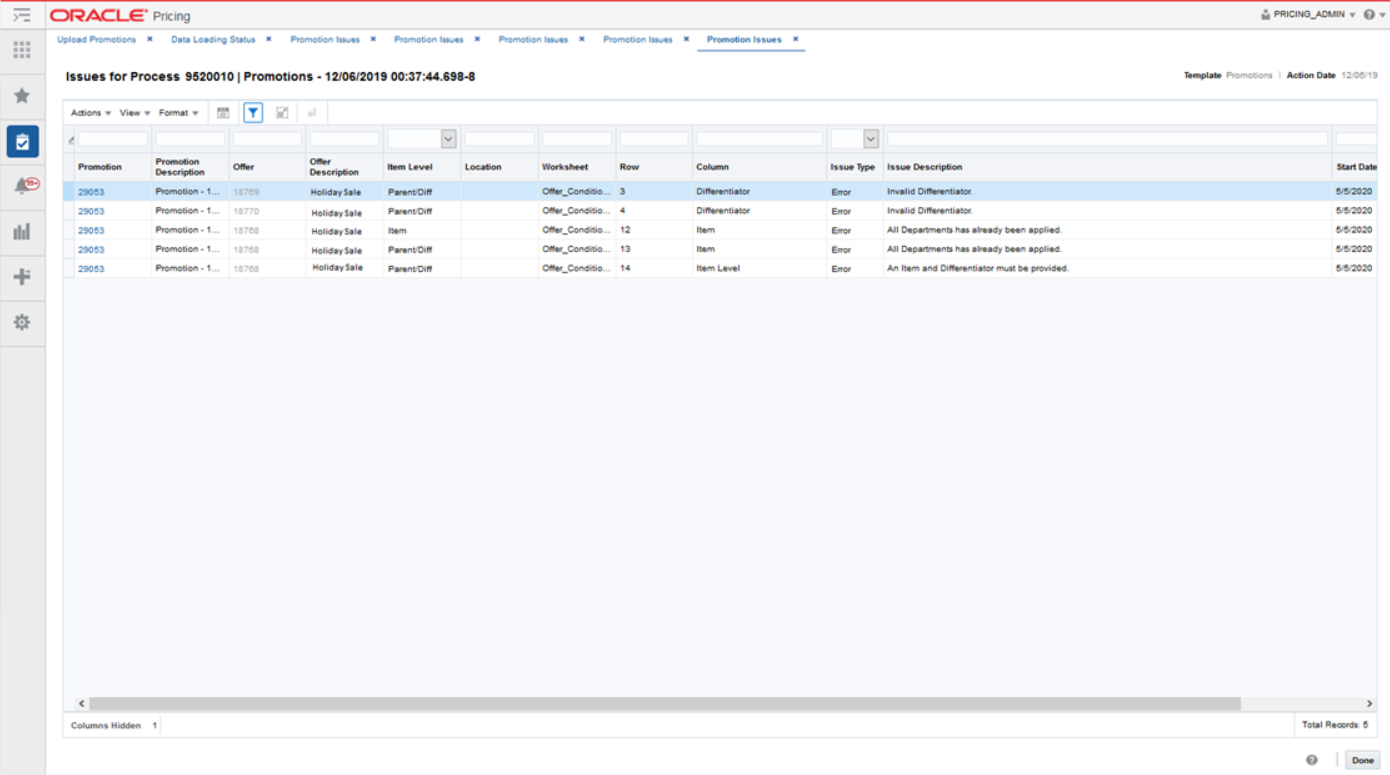Toggle the Query by Example filter icon
The image size is (1390, 775).
coord(253,113)
